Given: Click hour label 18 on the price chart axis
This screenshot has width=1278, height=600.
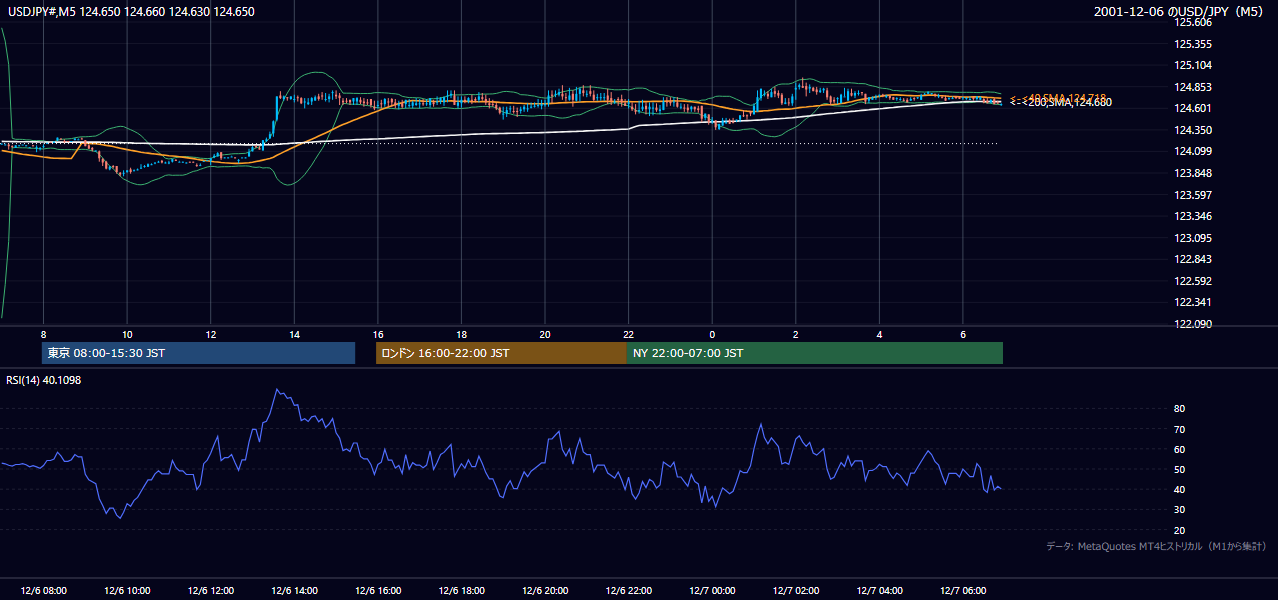Looking at the screenshot, I should click(461, 334).
